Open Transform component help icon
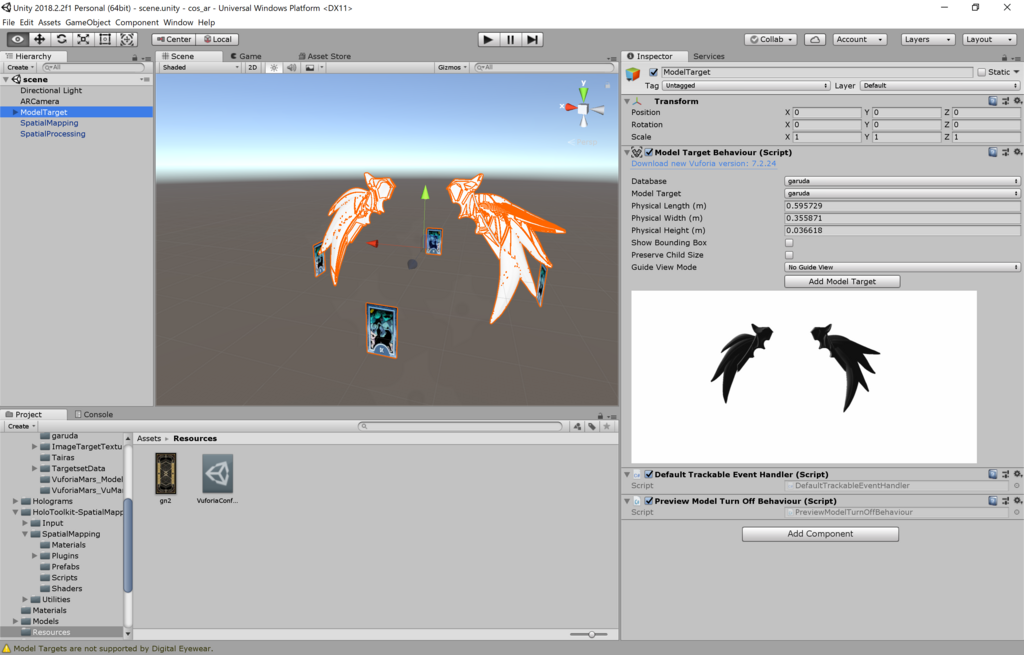 click(x=993, y=101)
